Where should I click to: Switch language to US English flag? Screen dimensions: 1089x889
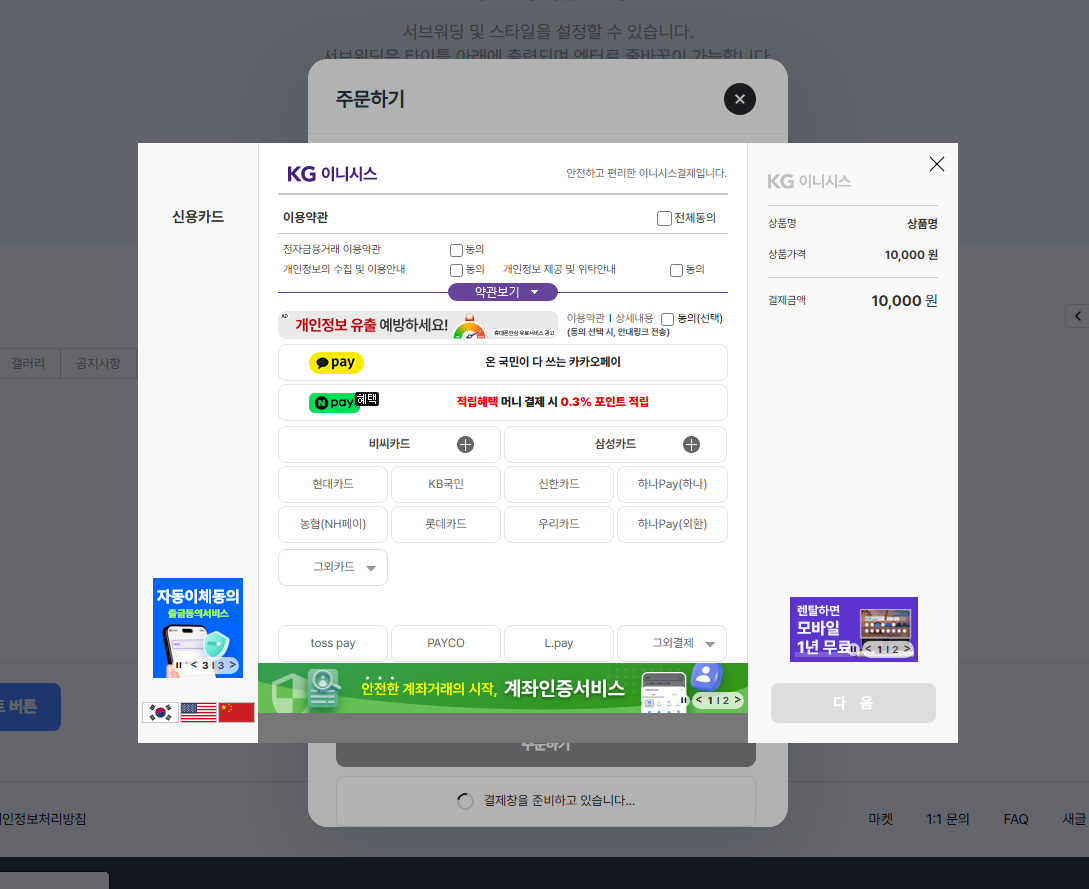[x=199, y=713]
